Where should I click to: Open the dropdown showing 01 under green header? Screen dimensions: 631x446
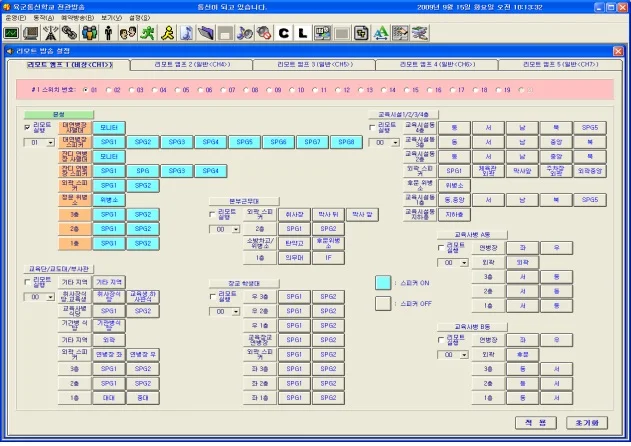[x=50, y=142]
